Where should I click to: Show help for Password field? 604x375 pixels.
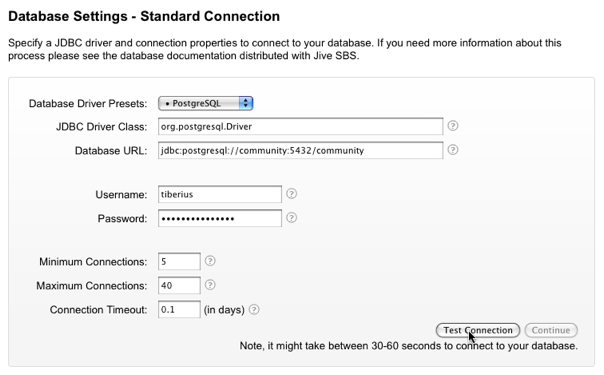pyautogui.click(x=292, y=218)
